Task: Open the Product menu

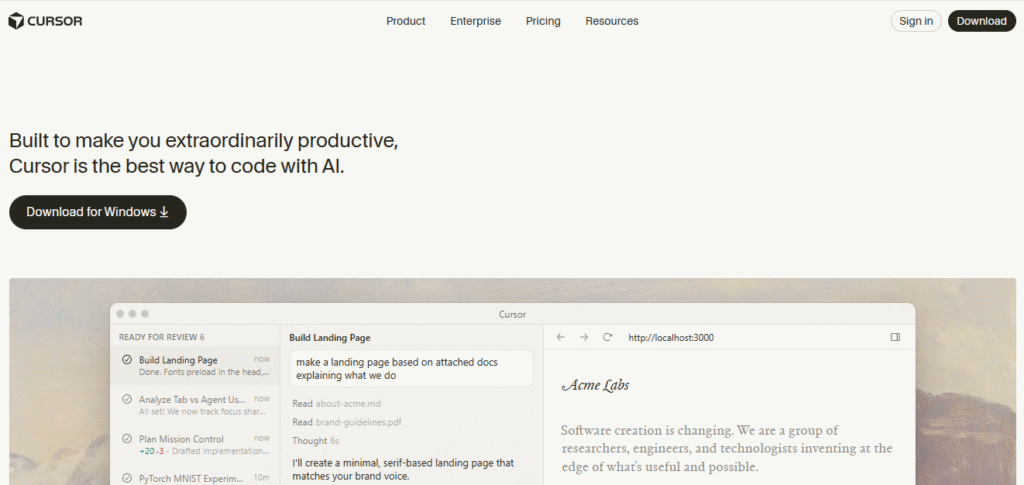Action: click(x=406, y=21)
